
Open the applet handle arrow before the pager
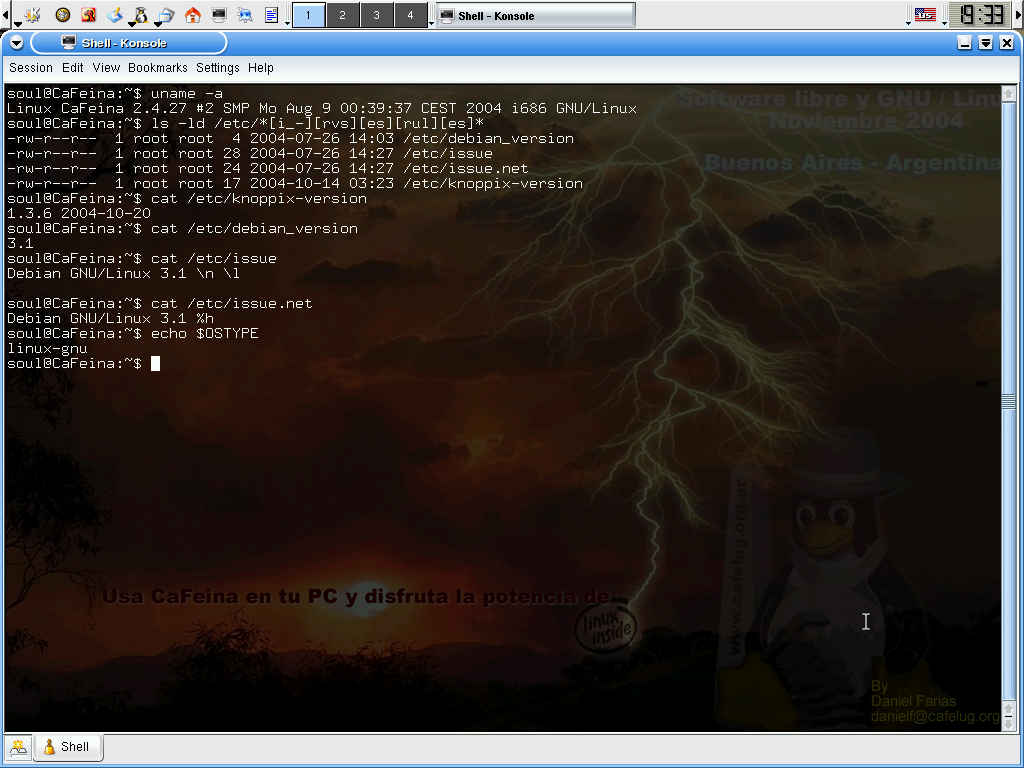[287, 23]
